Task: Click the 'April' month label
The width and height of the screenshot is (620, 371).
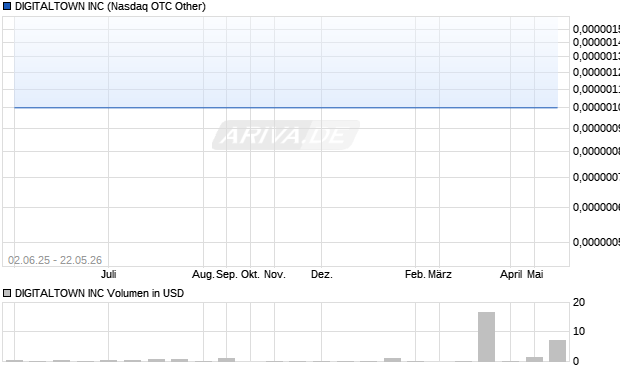Action: (511, 274)
